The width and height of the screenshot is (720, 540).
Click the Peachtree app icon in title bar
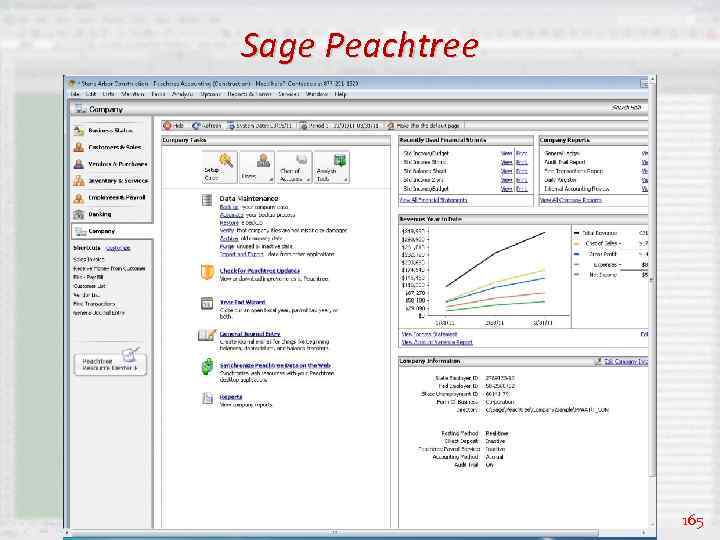72,84
